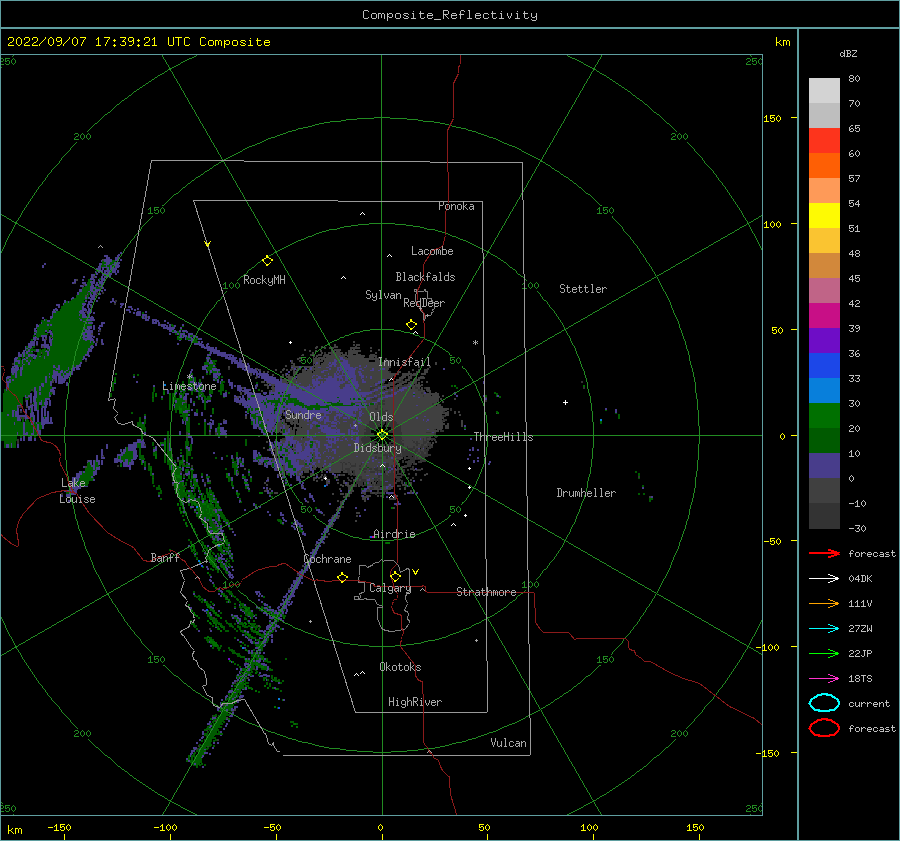Click the red forecast arrow in legend
Viewport: 900px width, 841px height.
(824, 553)
